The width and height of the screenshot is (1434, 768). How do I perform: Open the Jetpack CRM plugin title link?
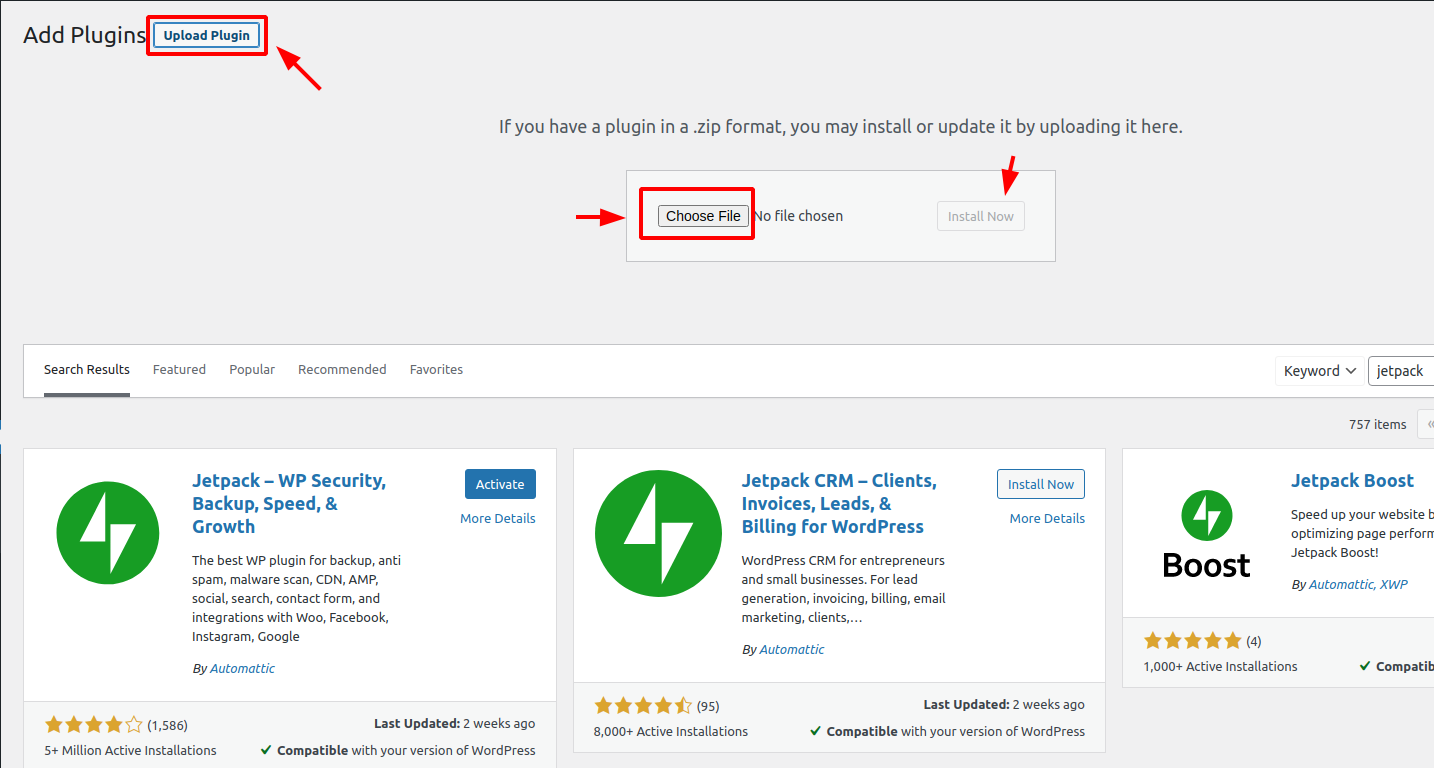click(x=839, y=503)
